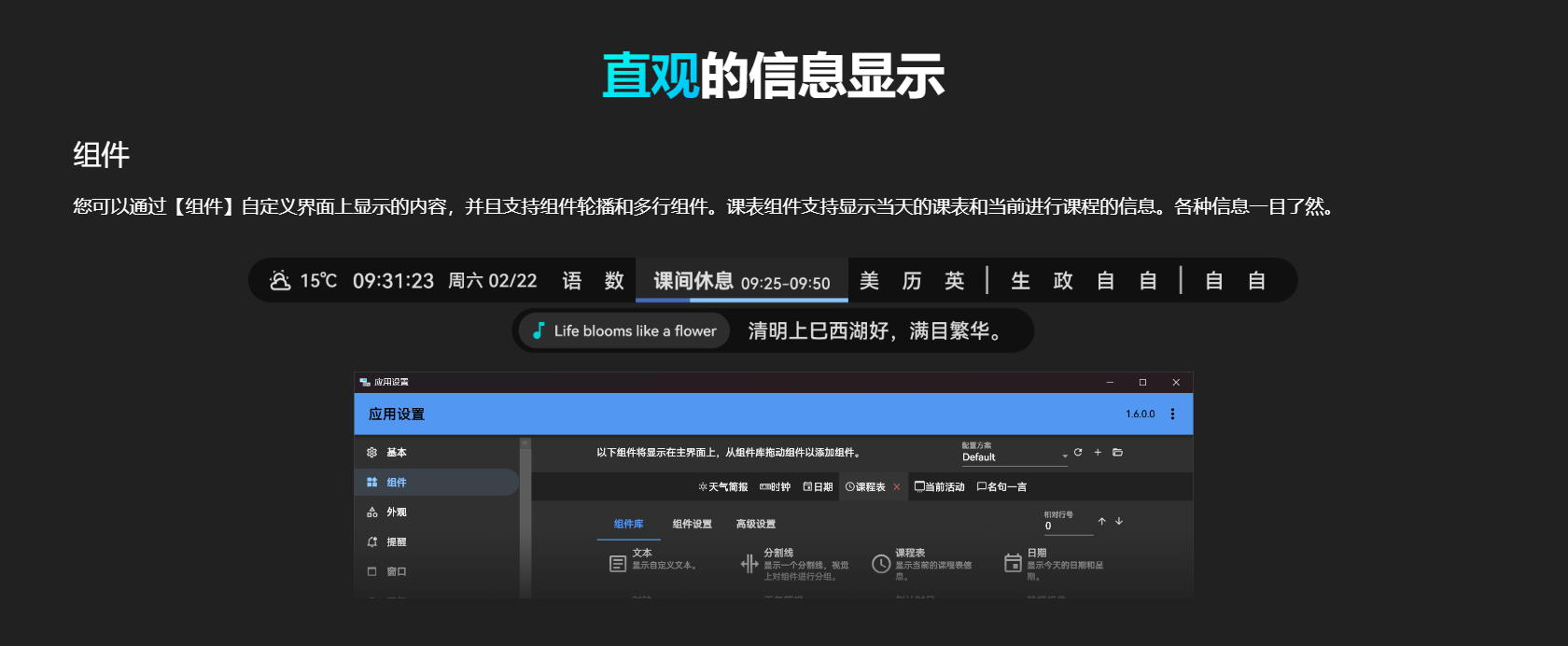Viewport: 1568px width, 646px height.
Task: Click the 15℃ temperature text
Action: coord(318,281)
